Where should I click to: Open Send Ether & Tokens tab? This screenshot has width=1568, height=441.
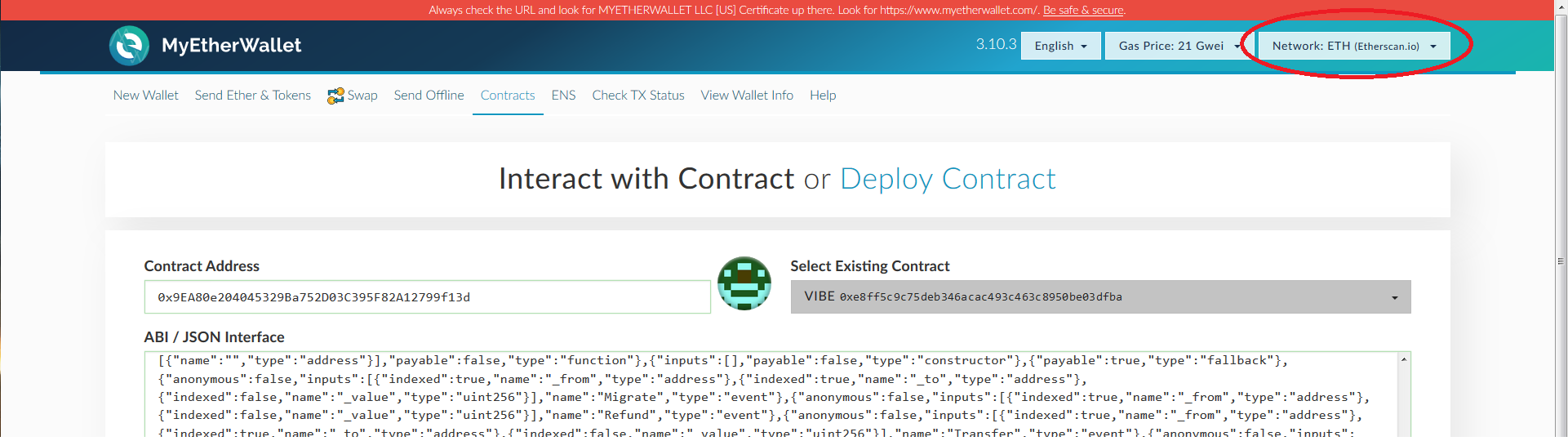pyautogui.click(x=252, y=96)
